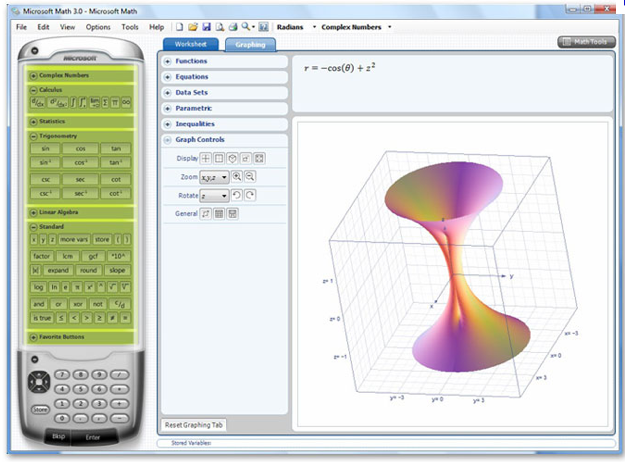This screenshot has height=462, width=625.
Task: Expand the Linear Algebra calculator group
Action: point(33,212)
